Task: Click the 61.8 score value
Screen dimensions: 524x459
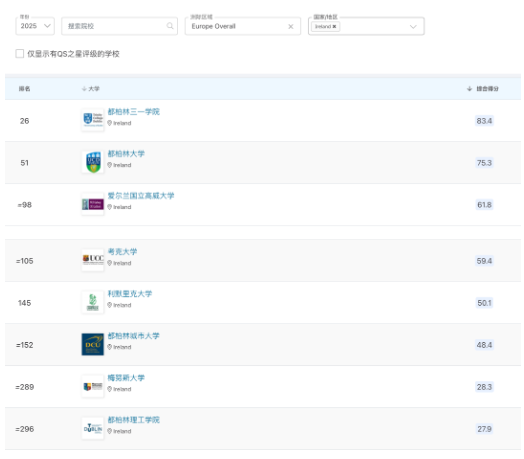Action: pyautogui.click(x=484, y=205)
